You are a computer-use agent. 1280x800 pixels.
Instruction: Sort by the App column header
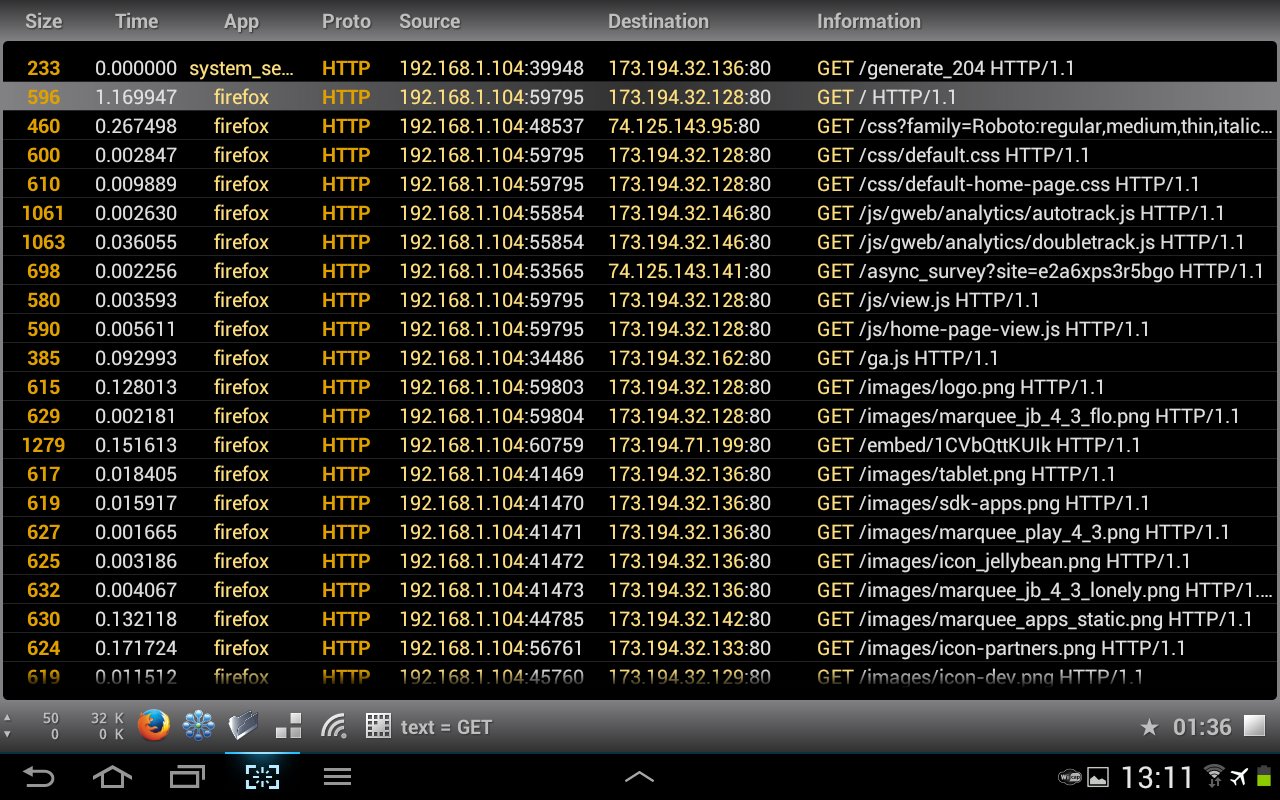point(241,22)
